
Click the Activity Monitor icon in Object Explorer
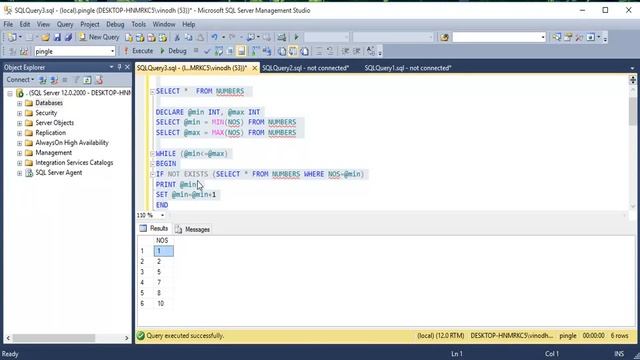(x=99, y=80)
